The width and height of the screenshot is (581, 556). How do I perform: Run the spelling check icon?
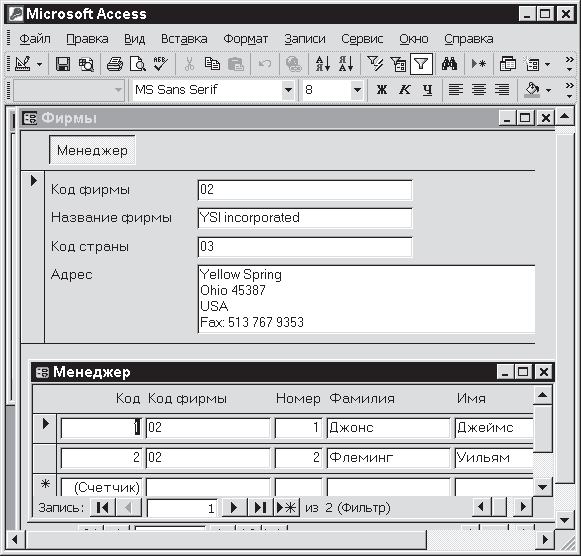click(x=161, y=64)
